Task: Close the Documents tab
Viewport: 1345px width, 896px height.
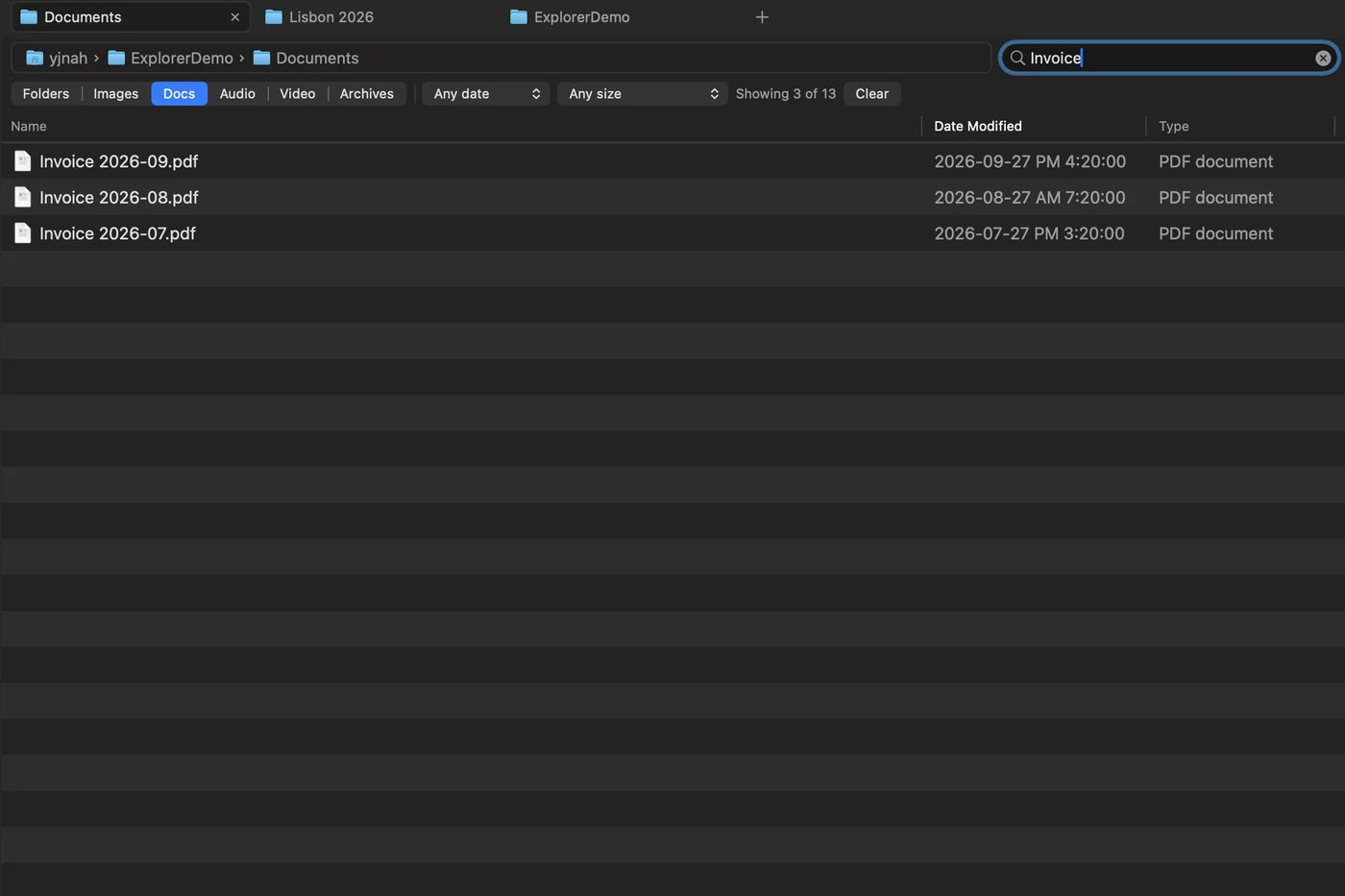Action: [x=234, y=17]
